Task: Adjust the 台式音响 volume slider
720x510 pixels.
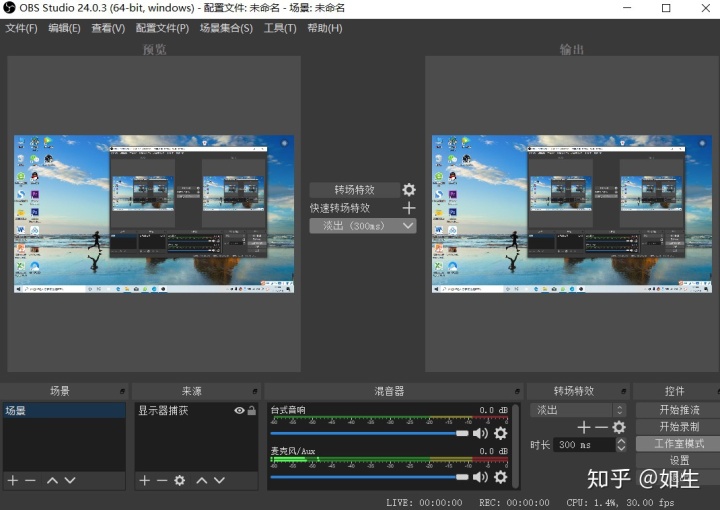Action: click(369, 433)
